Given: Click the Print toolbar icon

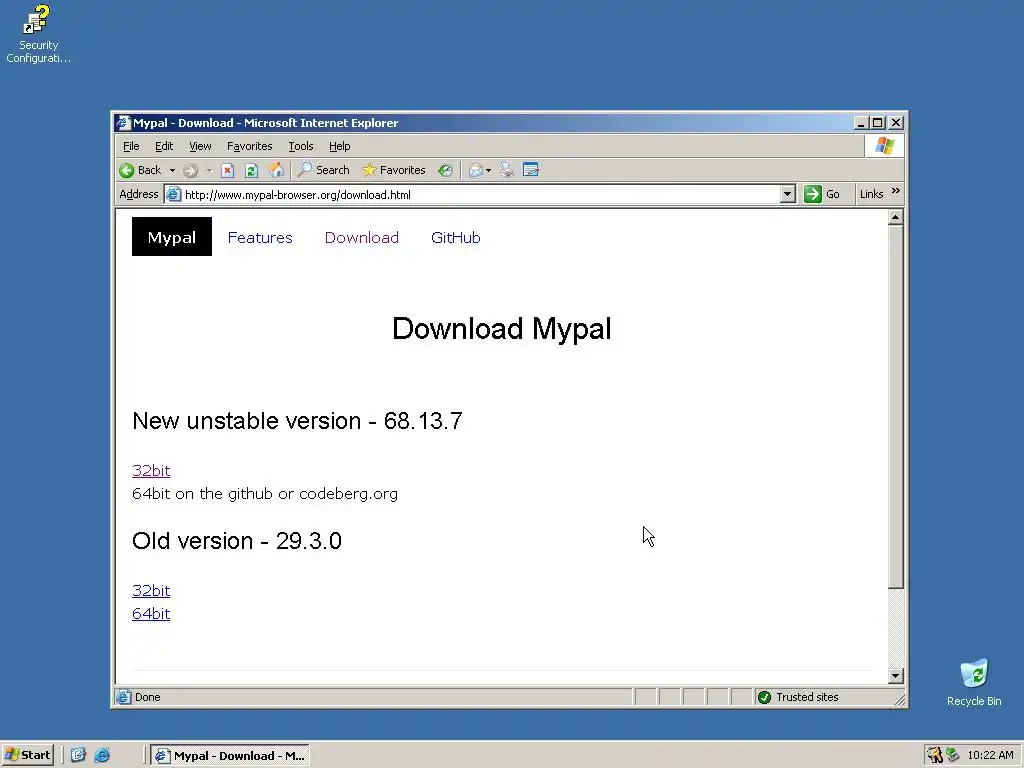Looking at the screenshot, I should [507, 170].
